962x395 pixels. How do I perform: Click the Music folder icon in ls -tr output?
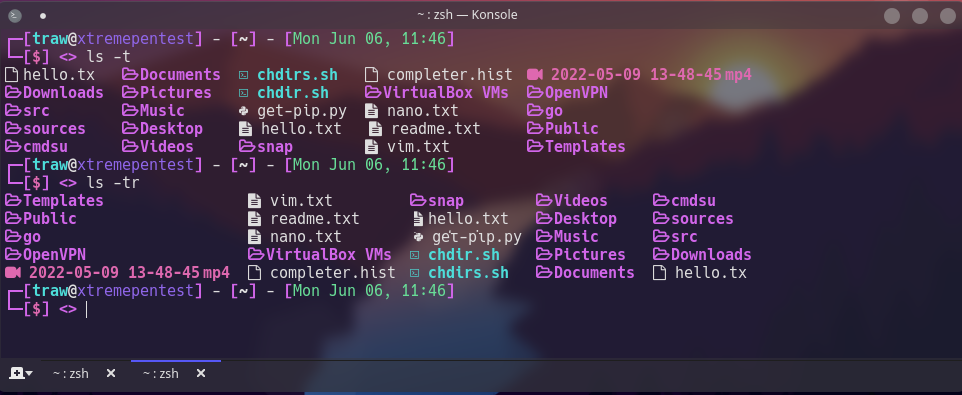[544, 237]
